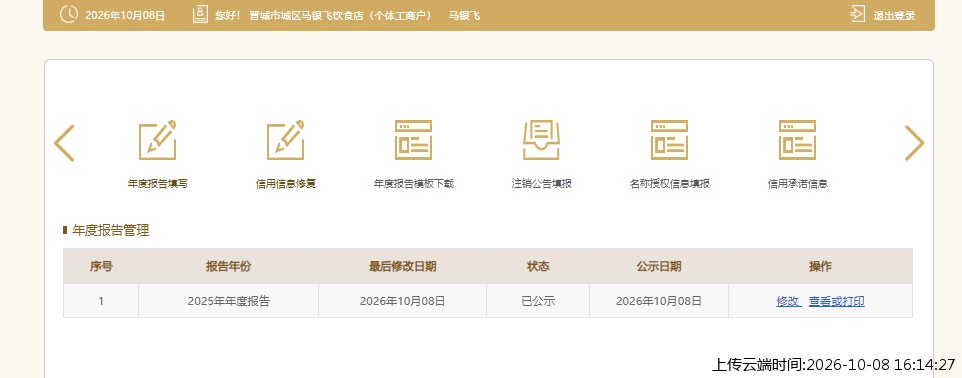Click the logout door icon
This screenshot has height=378, width=962.
pyautogui.click(x=858, y=15)
